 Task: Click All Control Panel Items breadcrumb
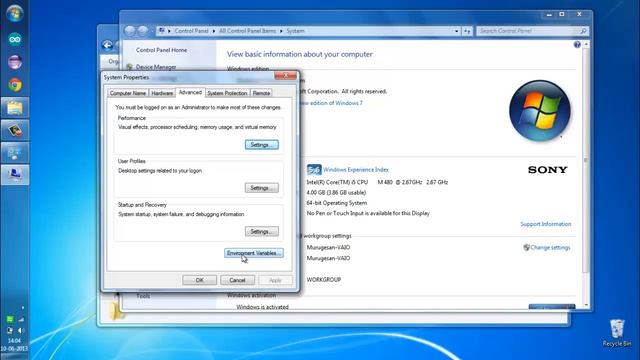[x=247, y=31]
